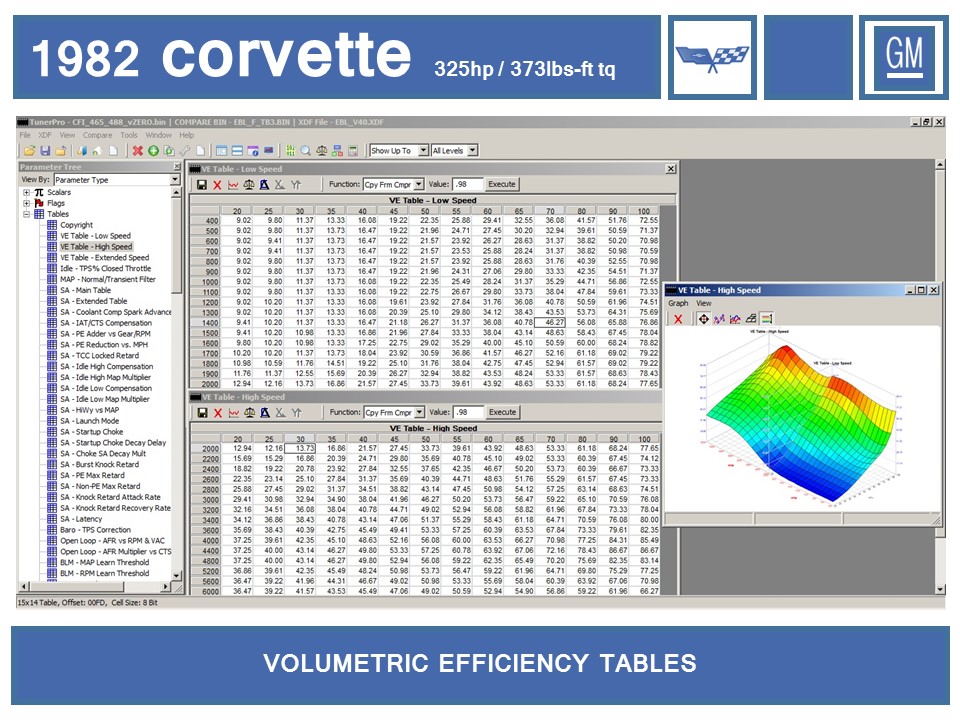
Task: Open the Compare menu
Action: [97, 135]
